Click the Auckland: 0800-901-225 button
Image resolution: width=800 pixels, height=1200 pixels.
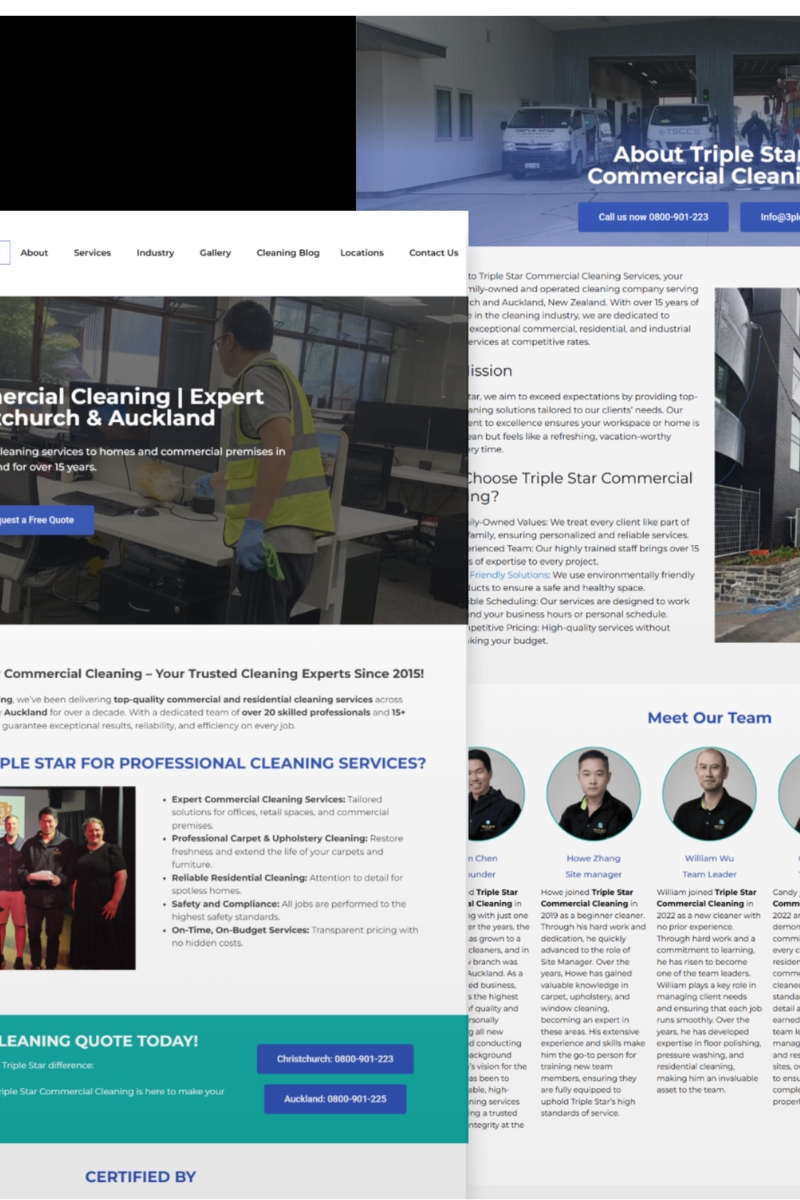(335, 1099)
